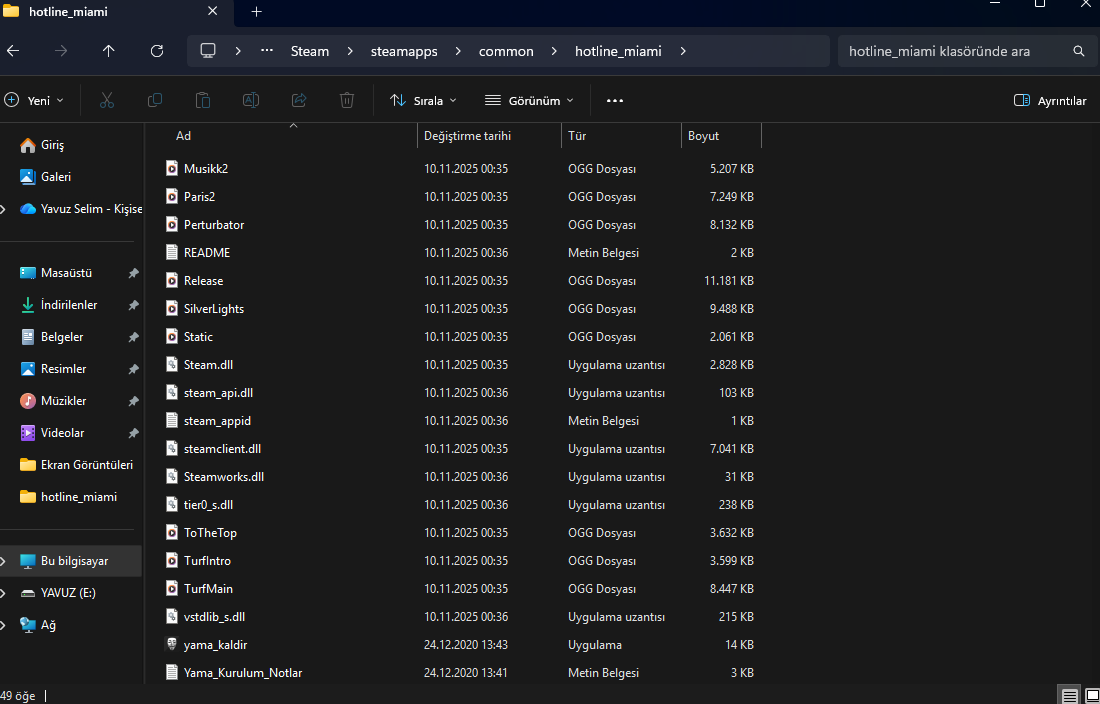The image size is (1100, 704).
Task: Expand the chevron after hotline_miami in address bar
Action: 683,51
